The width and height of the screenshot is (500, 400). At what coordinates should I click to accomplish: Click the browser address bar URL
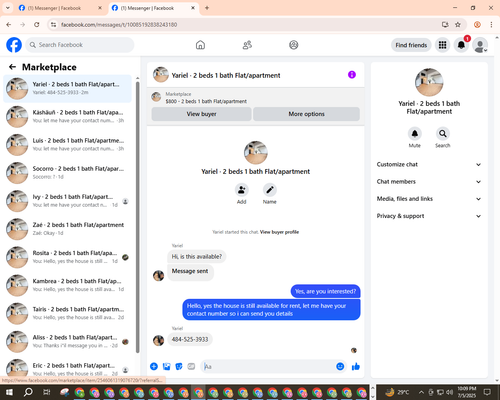coord(119,25)
